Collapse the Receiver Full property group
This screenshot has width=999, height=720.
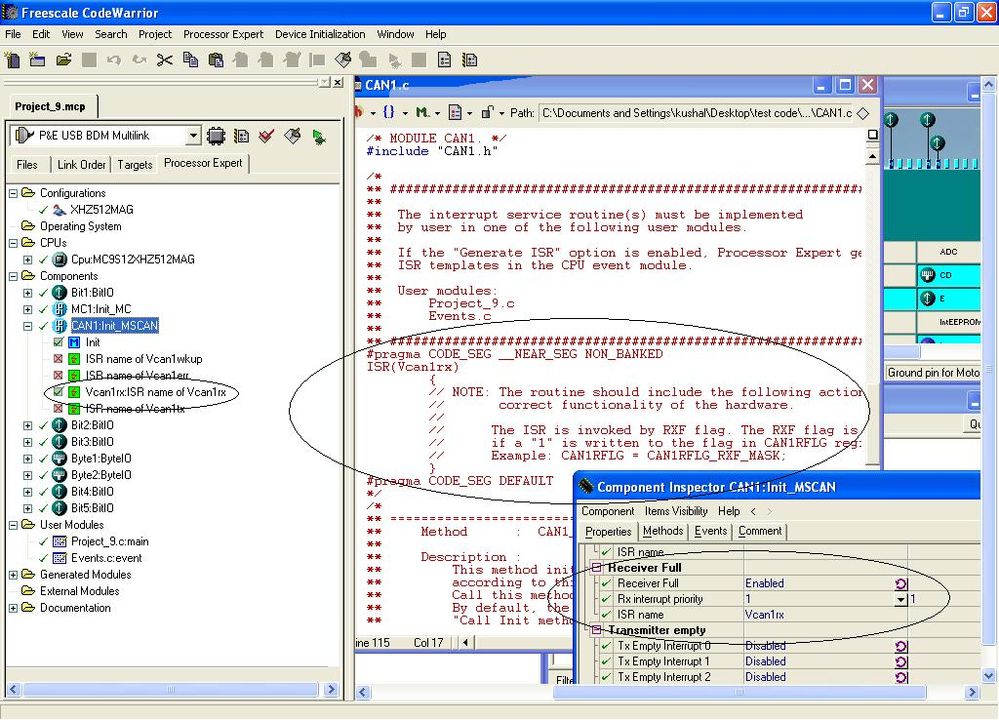tap(596, 567)
